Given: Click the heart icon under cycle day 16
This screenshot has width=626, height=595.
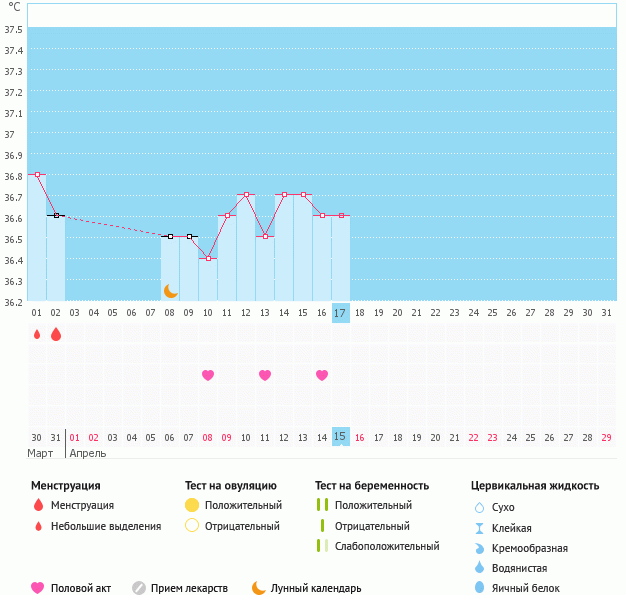Looking at the screenshot, I should (322, 375).
